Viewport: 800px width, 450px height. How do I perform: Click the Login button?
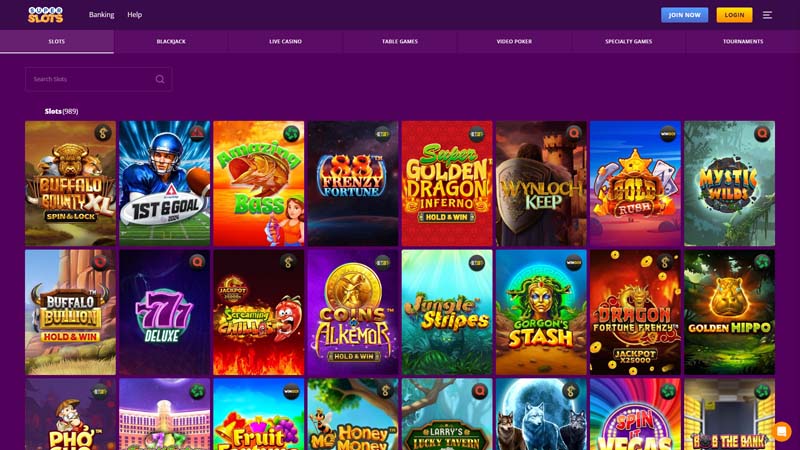click(x=734, y=15)
